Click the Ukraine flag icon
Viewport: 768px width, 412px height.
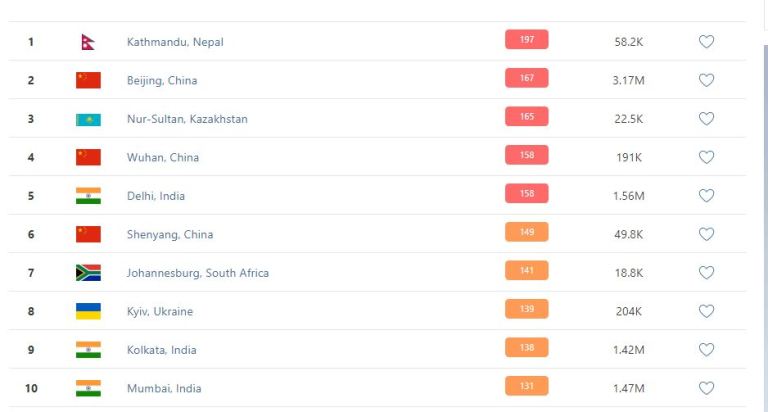pyautogui.click(x=88, y=311)
